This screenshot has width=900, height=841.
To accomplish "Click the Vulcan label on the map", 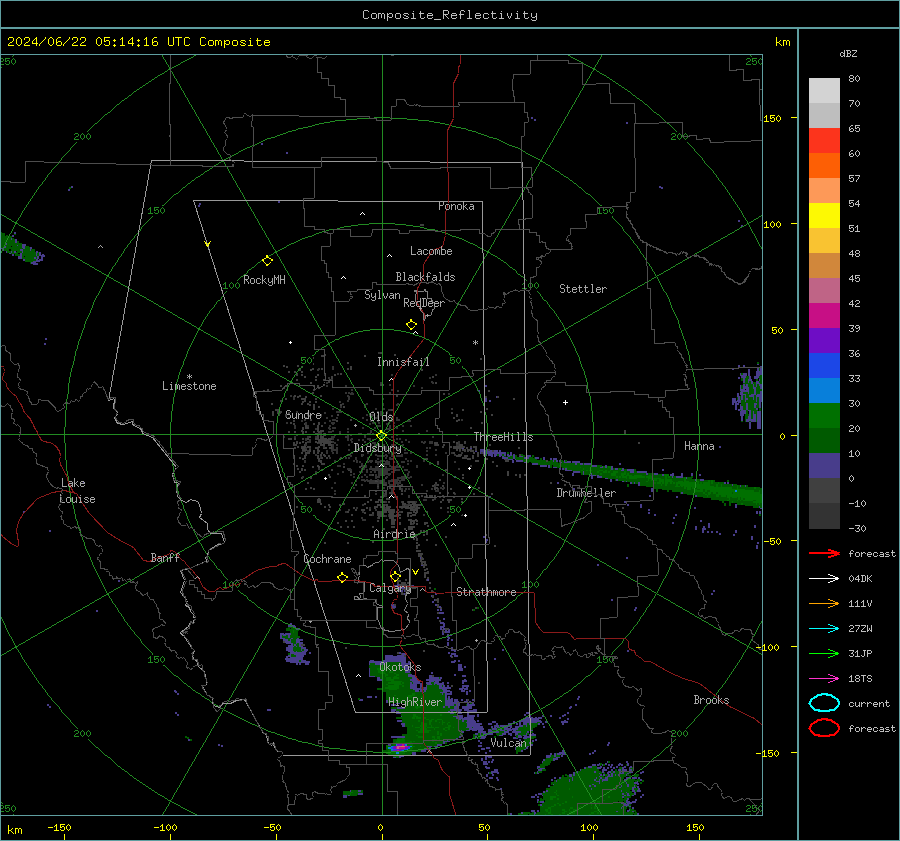I will 508,743.
